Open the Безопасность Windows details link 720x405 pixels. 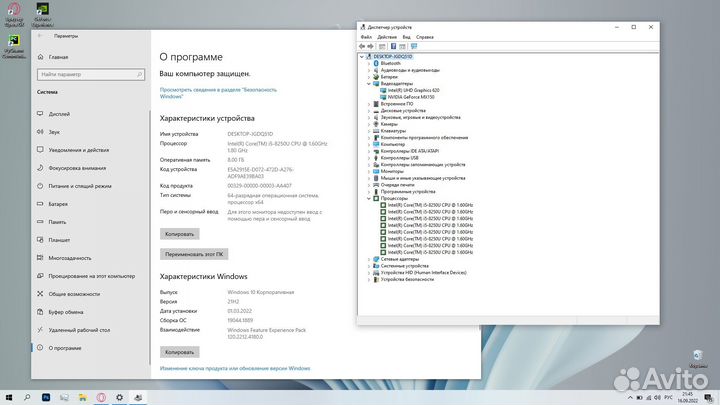218,93
